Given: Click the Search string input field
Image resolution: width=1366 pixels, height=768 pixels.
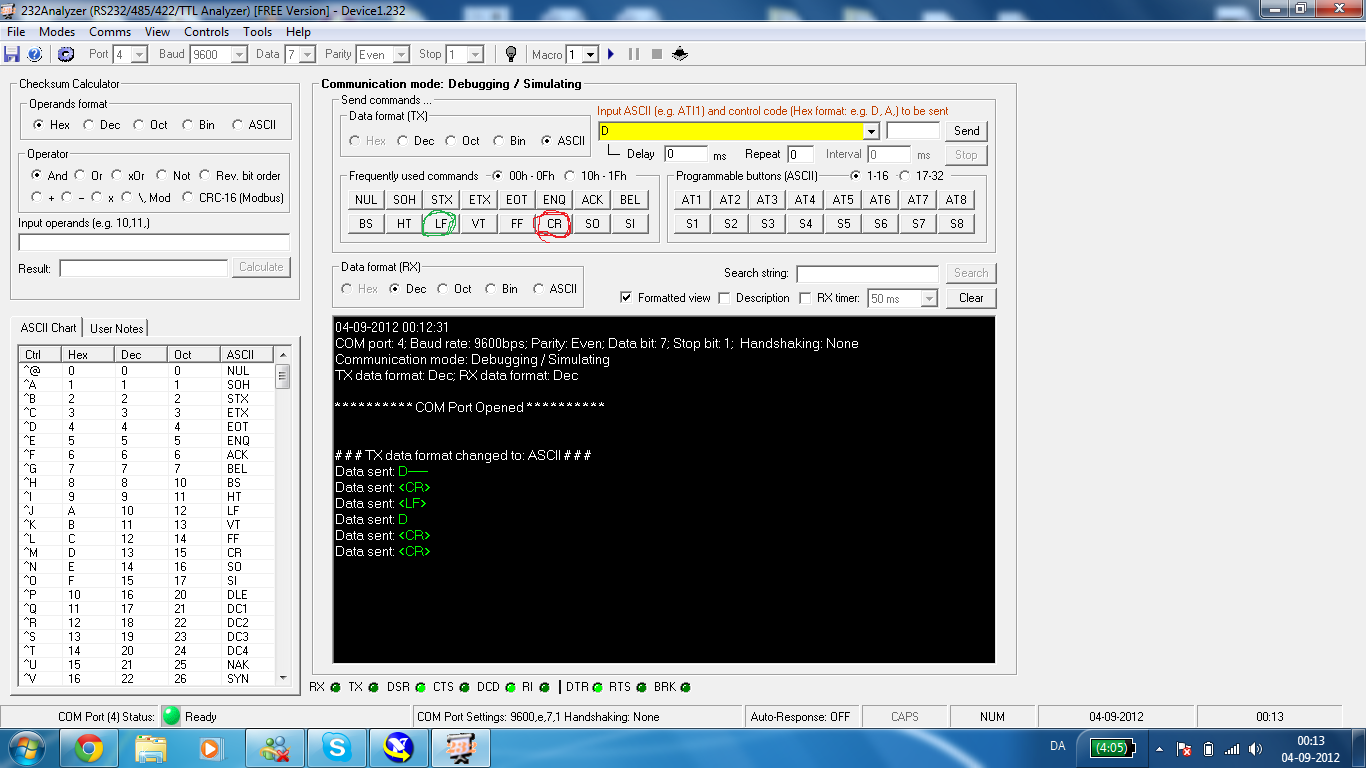Looking at the screenshot, I should tap(867, 273).
